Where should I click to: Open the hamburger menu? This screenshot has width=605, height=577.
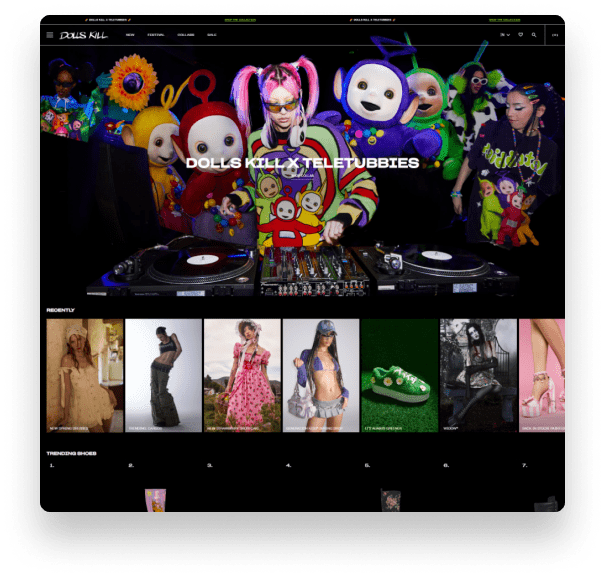(x=50, y=35)
